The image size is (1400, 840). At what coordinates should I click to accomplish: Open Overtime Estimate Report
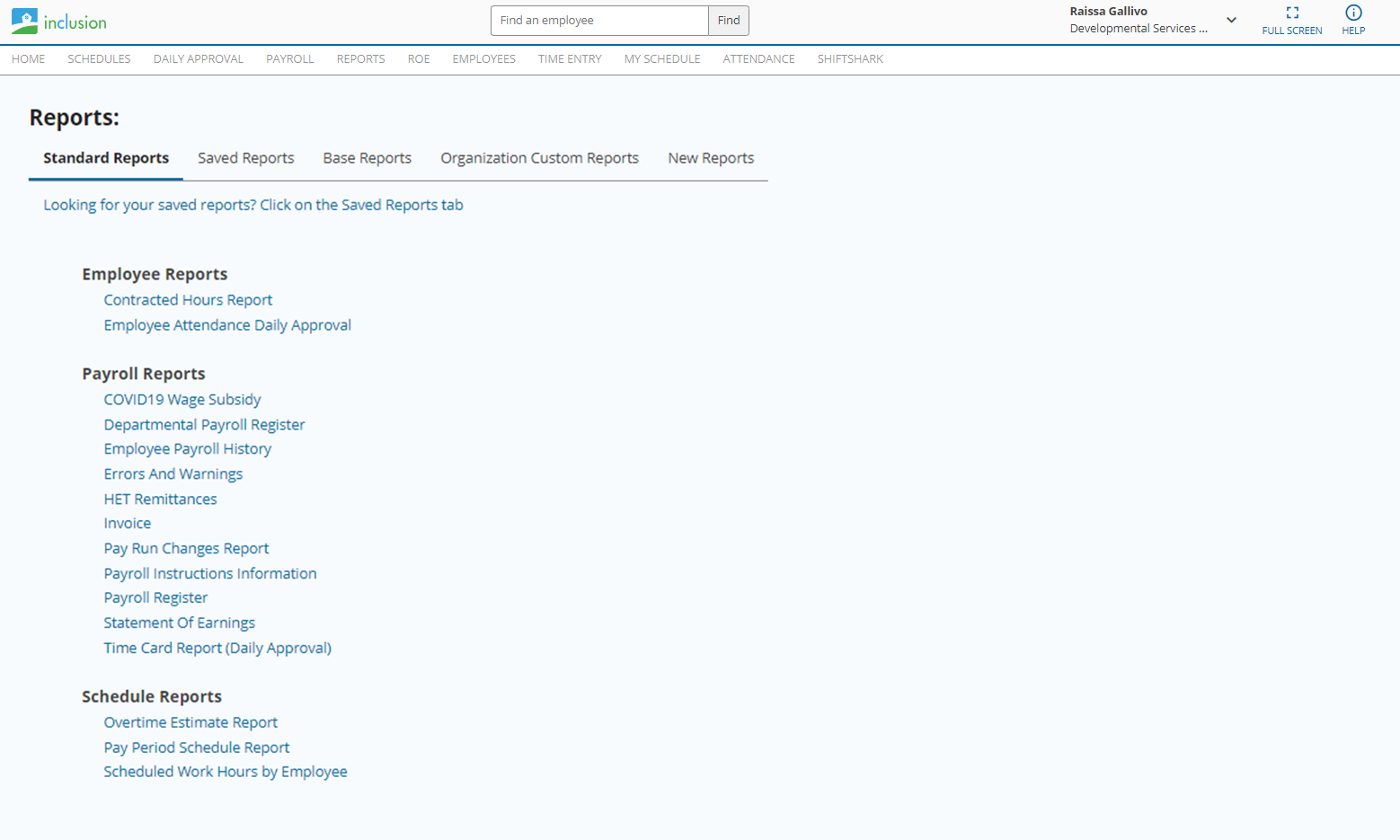coord(191,723)
